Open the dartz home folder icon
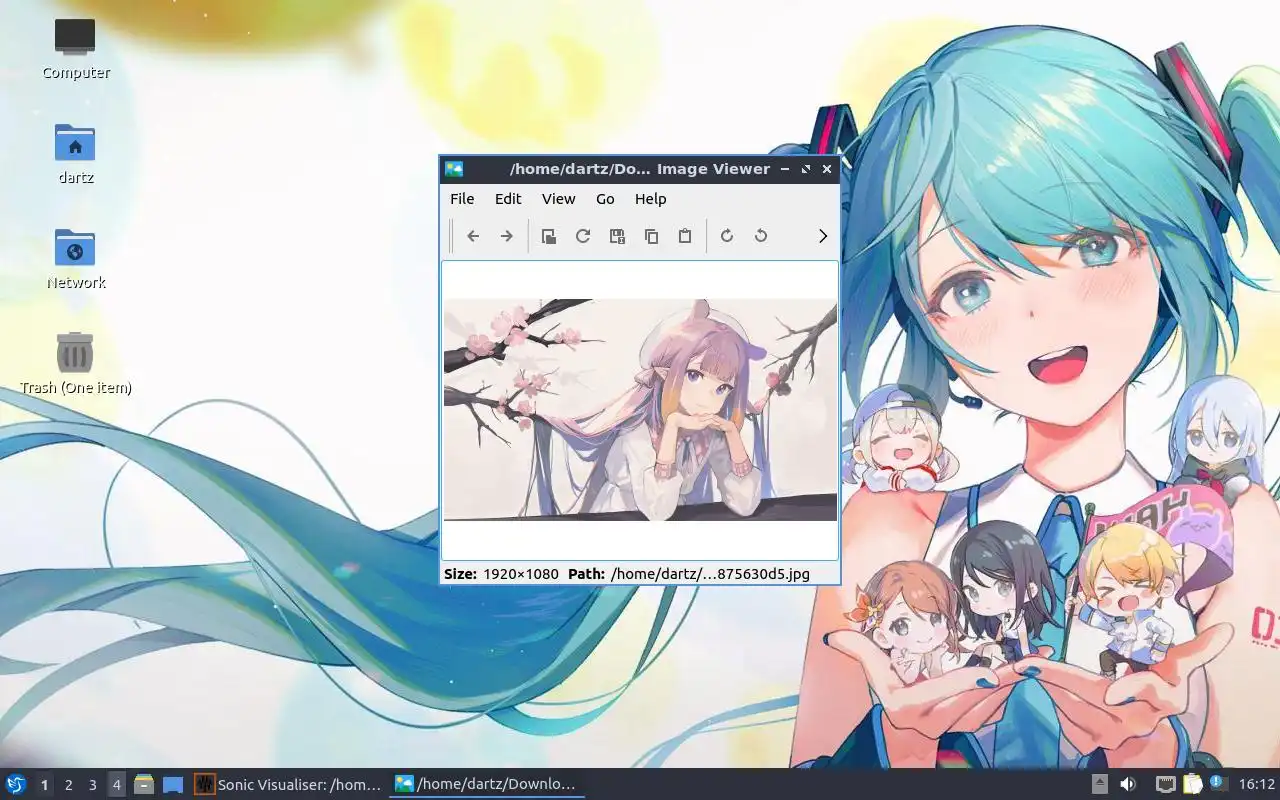 pos(75,153)
